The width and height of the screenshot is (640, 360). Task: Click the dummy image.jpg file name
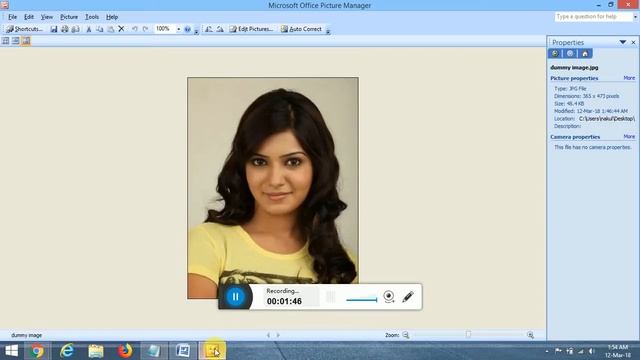pyautogui.click(x=574, y=67)
